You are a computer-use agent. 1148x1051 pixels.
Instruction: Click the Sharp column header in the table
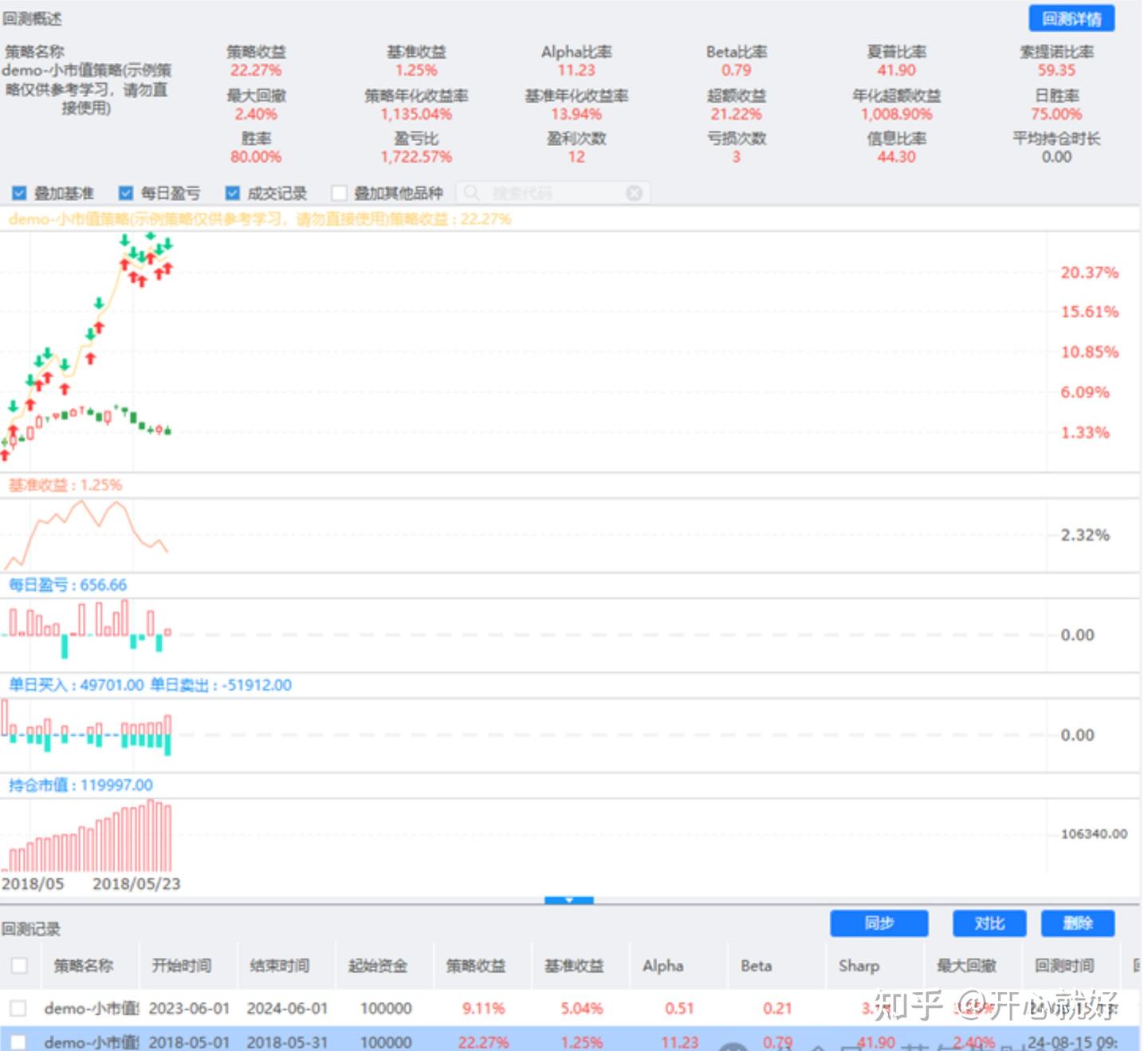859,966
